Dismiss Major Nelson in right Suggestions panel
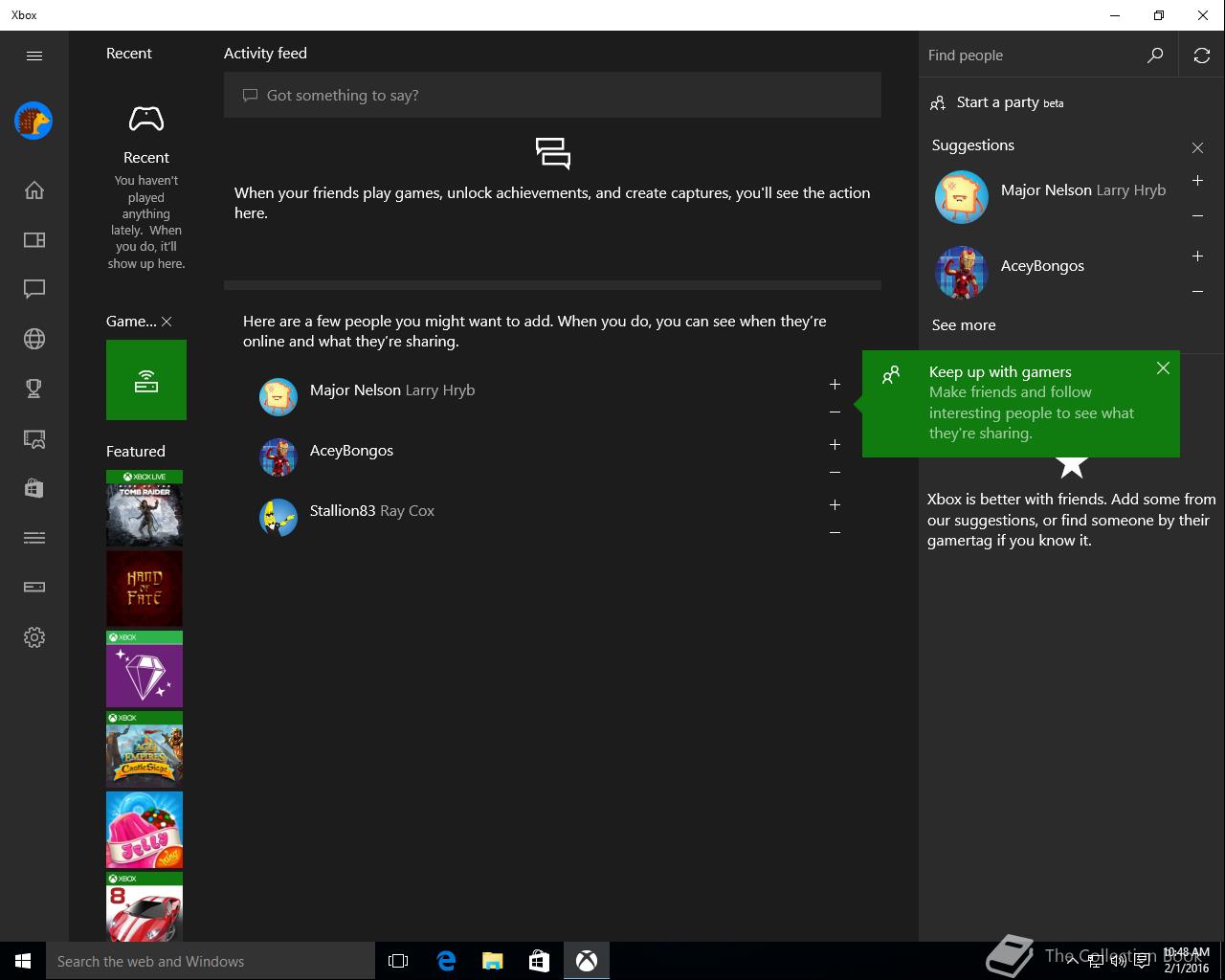This screenshot has width=1225, height=980. pos(1197,215)
